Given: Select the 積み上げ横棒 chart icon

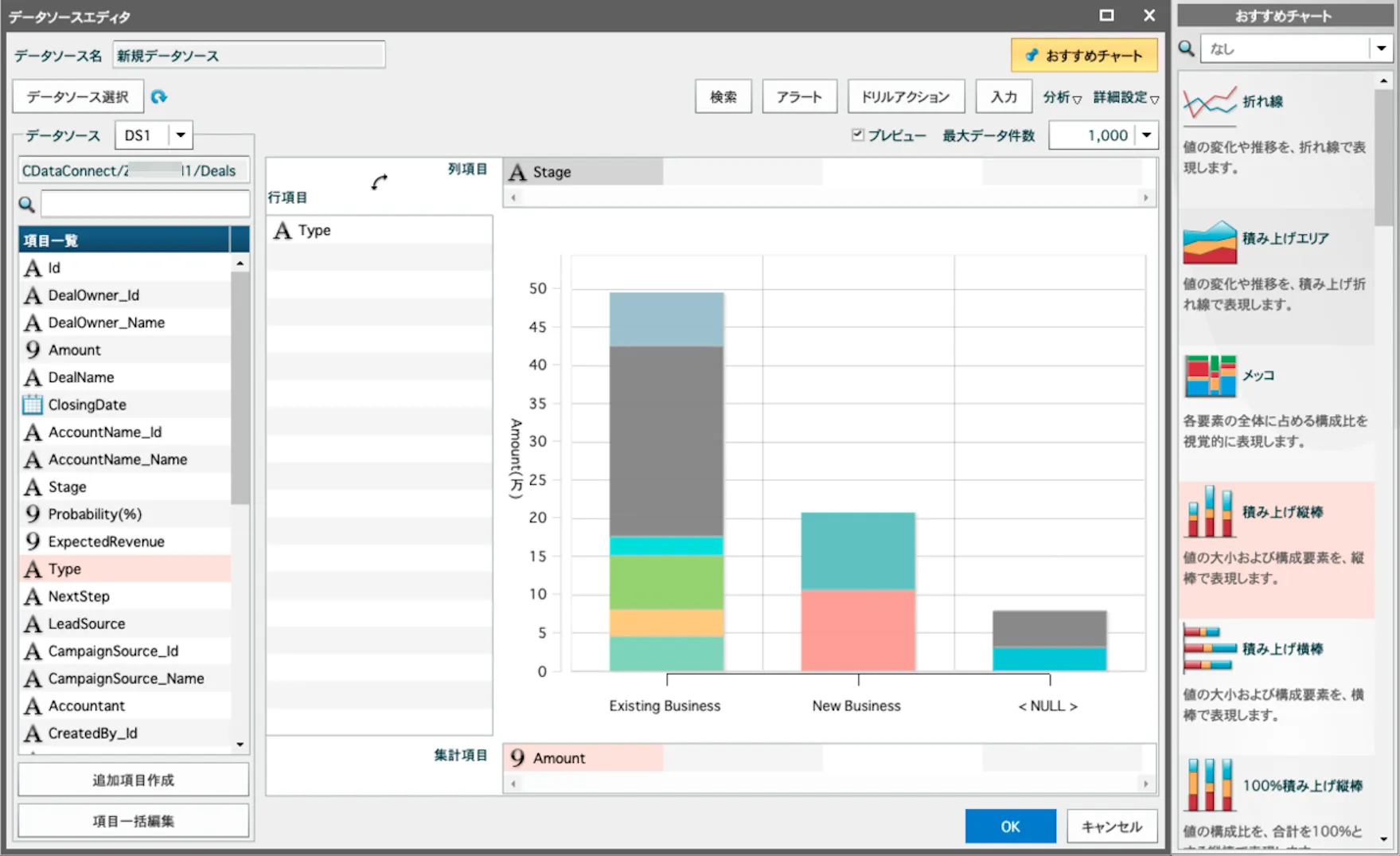Looking at the screenshot, I should point(1209,647).
